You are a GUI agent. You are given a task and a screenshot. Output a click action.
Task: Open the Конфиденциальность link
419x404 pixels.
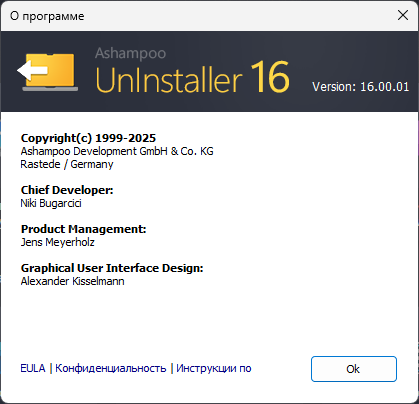[111, 368]
